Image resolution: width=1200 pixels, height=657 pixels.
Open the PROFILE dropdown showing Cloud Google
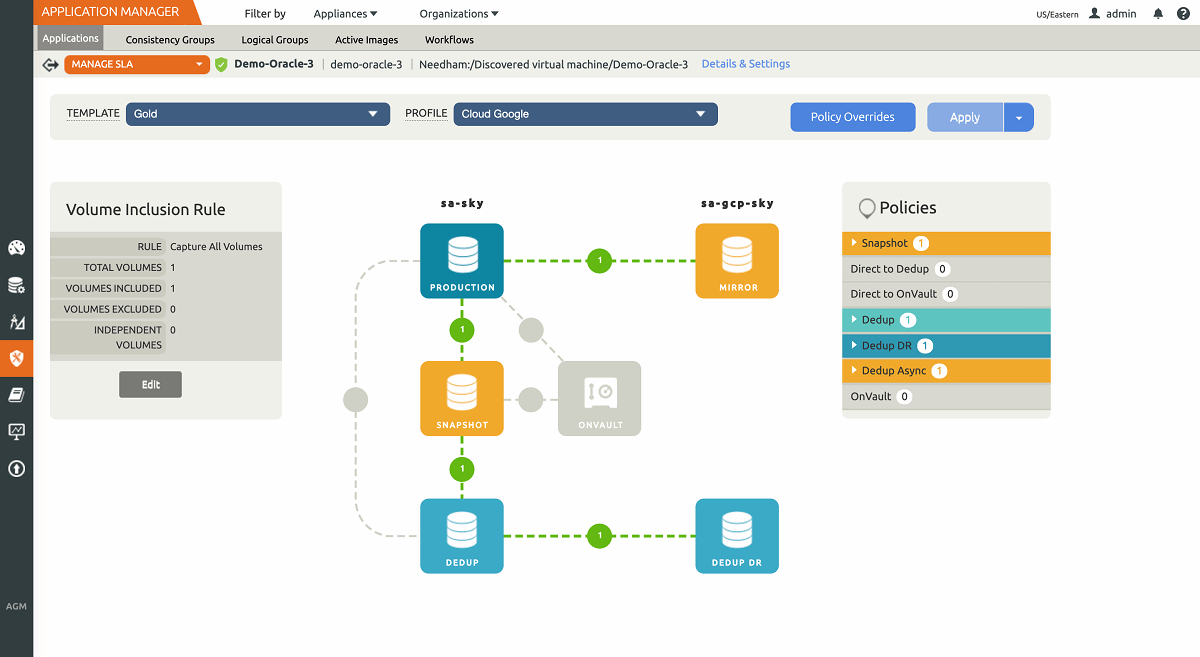(585, 113)
